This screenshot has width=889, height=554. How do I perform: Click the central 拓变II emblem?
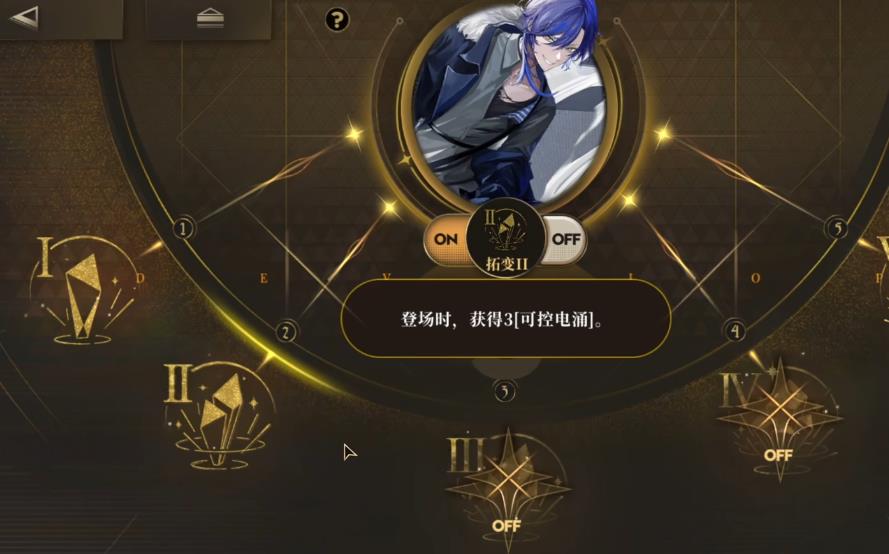506,238
